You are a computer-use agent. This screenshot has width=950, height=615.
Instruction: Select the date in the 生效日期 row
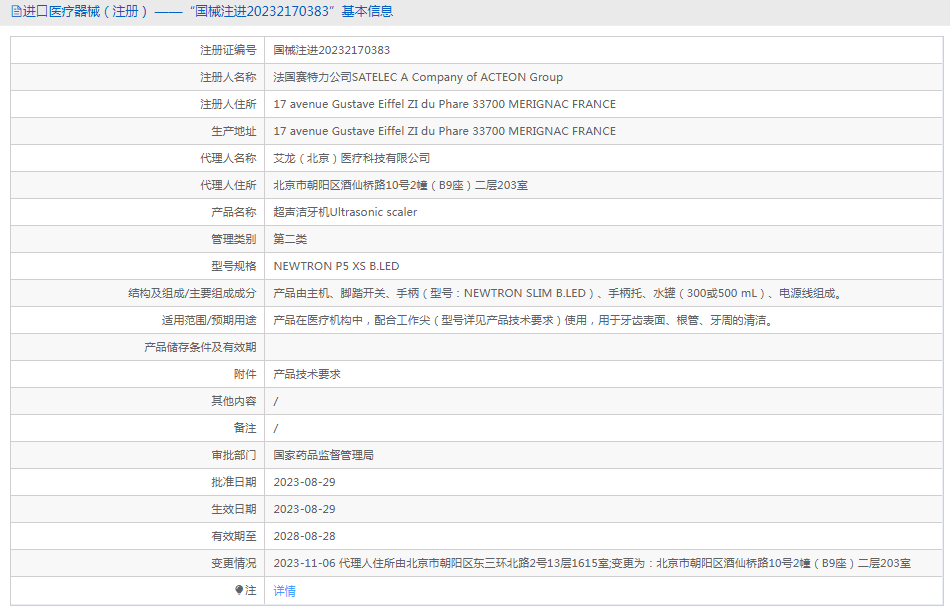pos(305,509)
